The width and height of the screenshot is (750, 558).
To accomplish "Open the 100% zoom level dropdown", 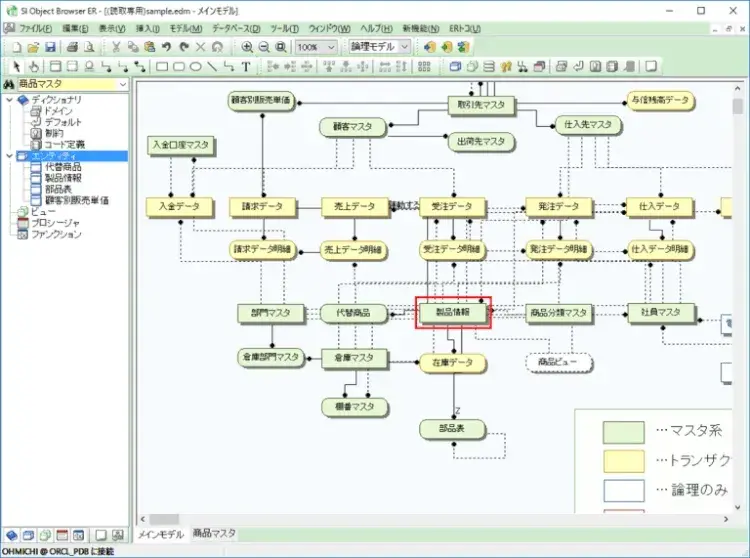I will point(331,47).
